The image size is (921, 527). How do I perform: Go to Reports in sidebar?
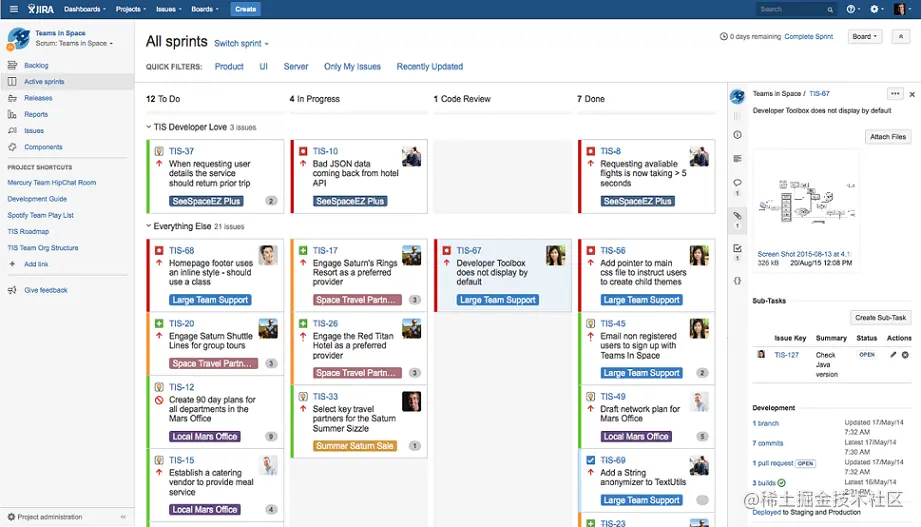point(36,115)
